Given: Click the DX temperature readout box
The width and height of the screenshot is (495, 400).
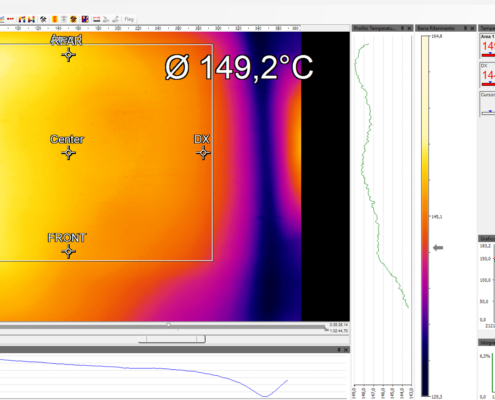Looking at the screenshot, I should pos(487,74).
